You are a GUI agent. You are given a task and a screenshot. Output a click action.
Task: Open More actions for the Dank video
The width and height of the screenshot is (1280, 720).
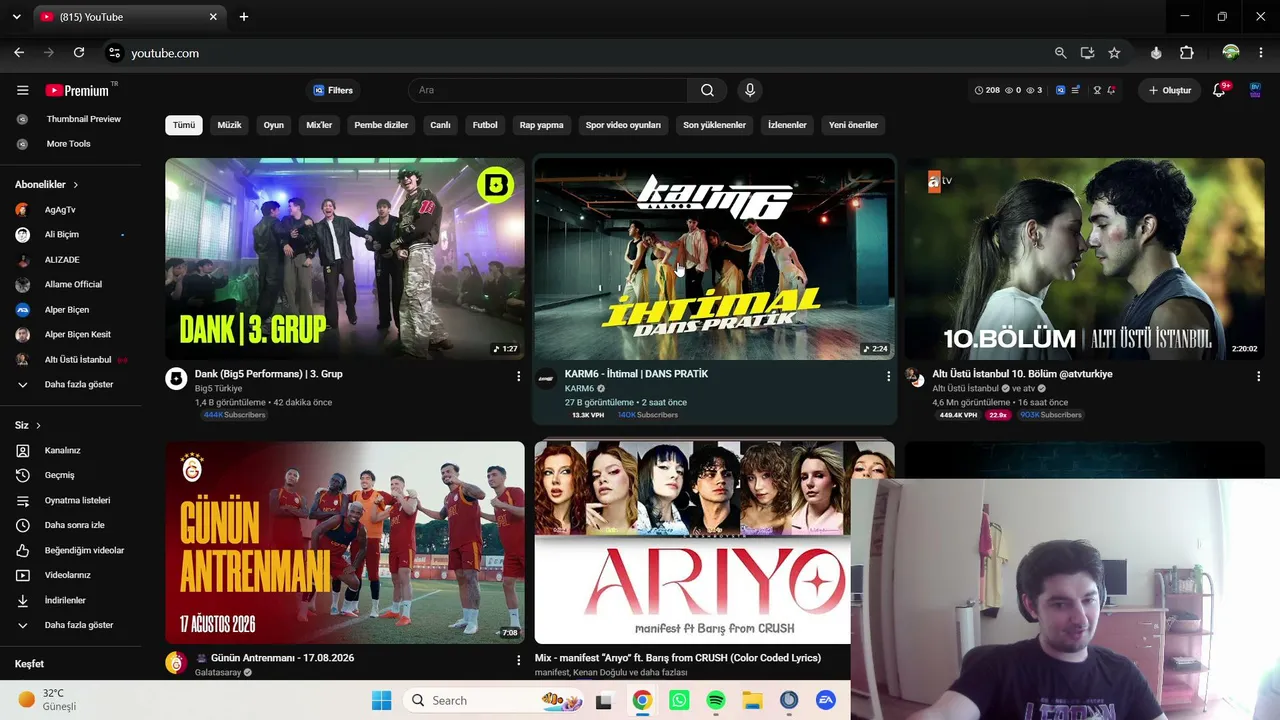pos(518,376)
